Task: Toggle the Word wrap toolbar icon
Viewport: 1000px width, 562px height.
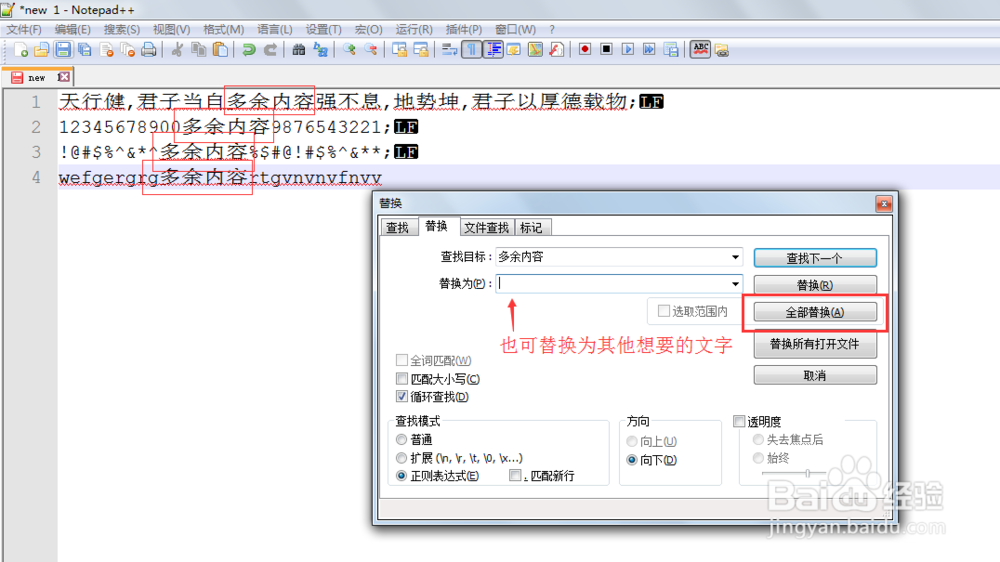Action: click(450, 50)
